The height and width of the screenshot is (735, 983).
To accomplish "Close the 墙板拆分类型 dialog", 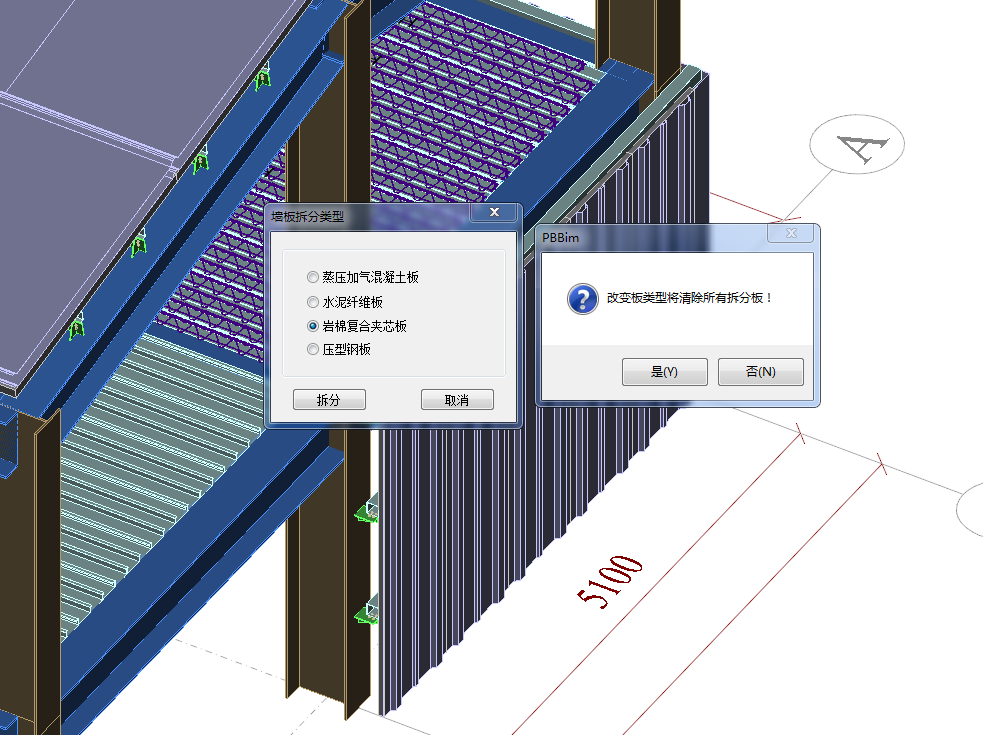I will point(494,213).
